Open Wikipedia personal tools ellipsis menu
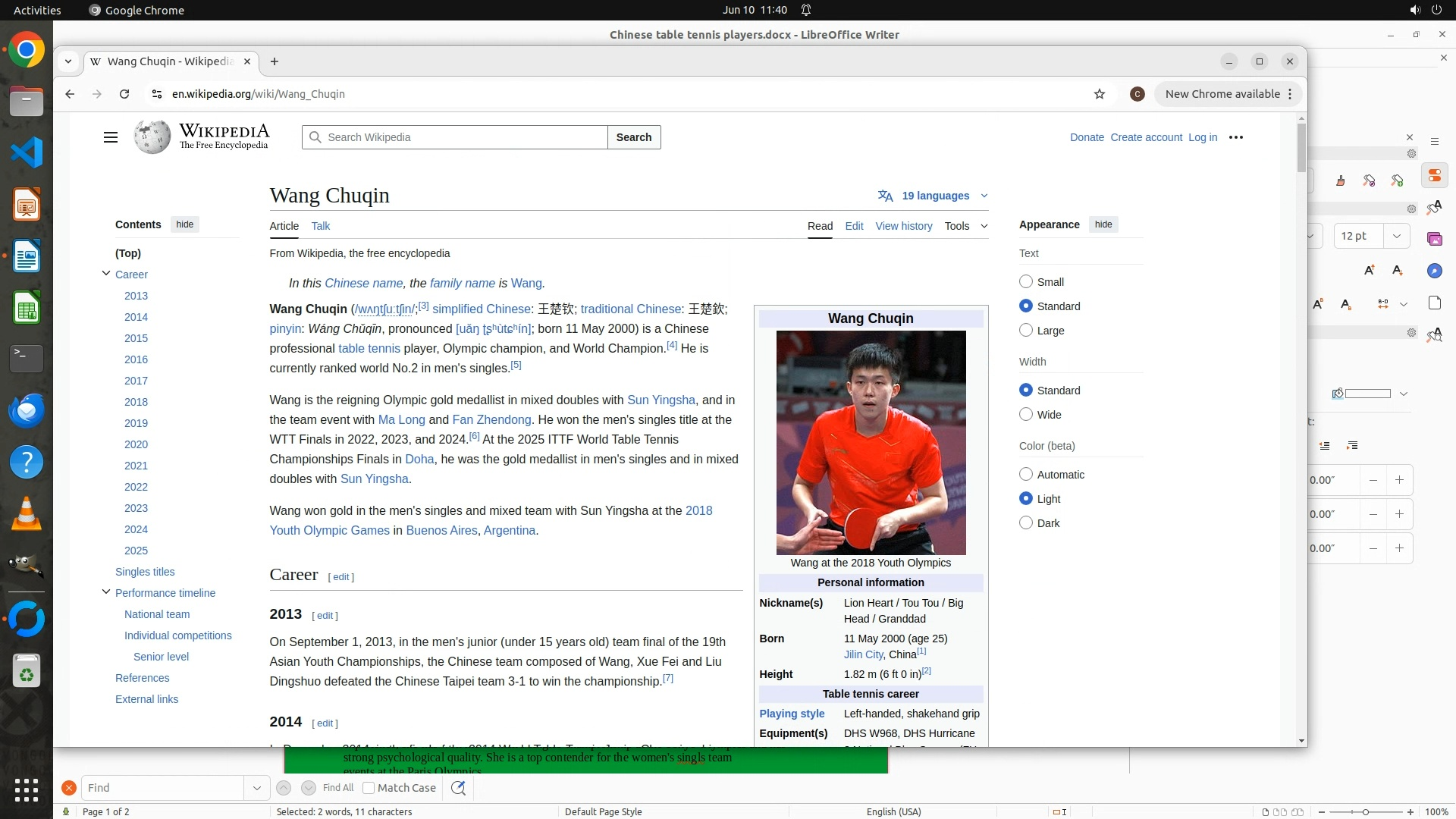The height and width of the screenshot is (819, 1456). pos(1235,137)
